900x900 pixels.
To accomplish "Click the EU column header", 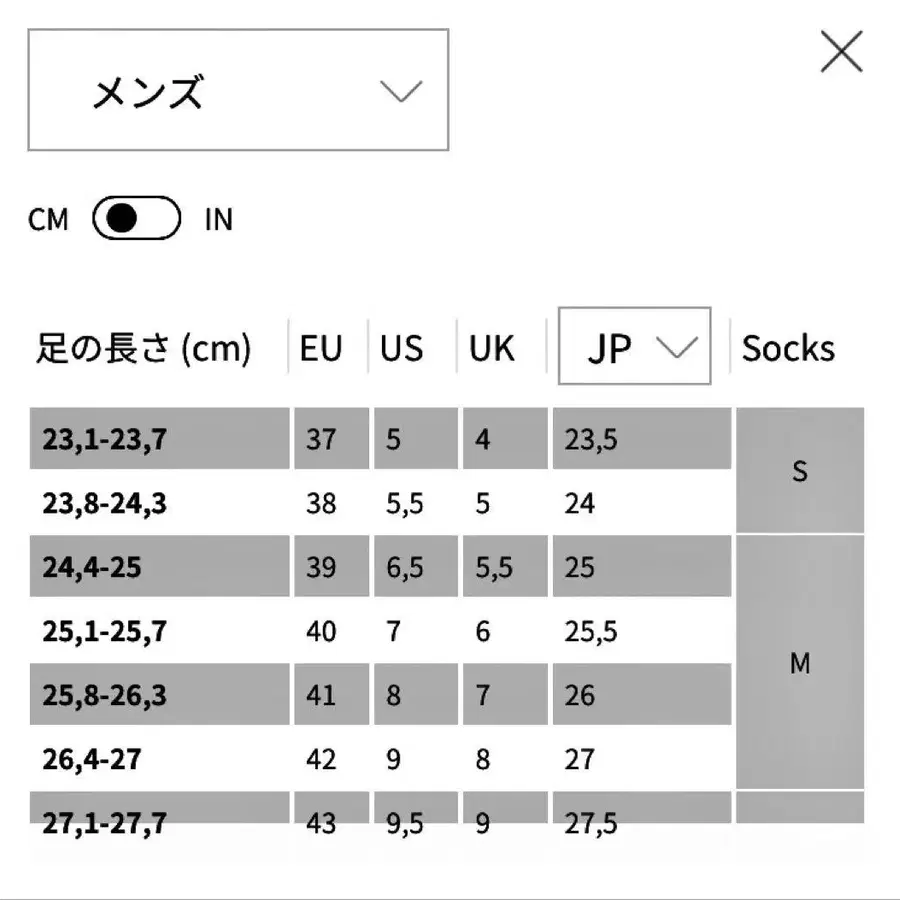I will tap(321, 348).
